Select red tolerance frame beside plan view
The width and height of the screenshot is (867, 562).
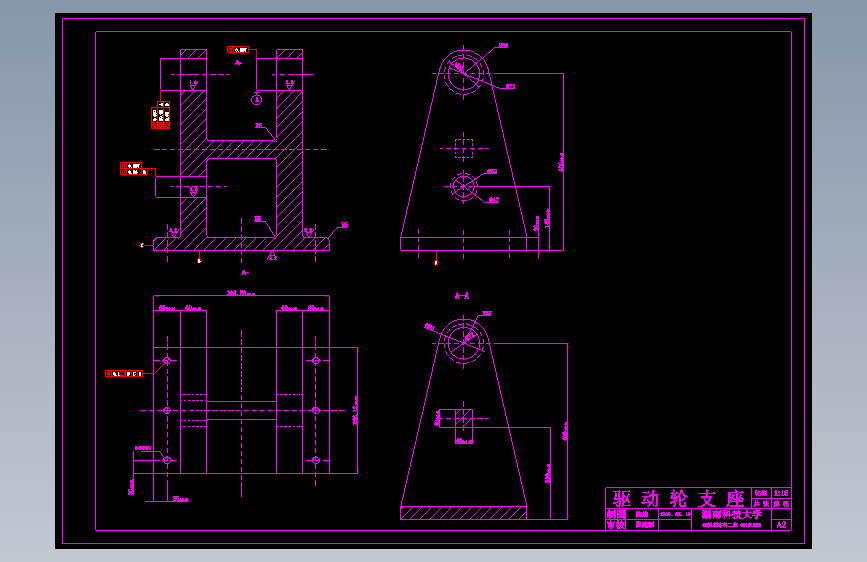pyautogui.click(x=124, y=374)
